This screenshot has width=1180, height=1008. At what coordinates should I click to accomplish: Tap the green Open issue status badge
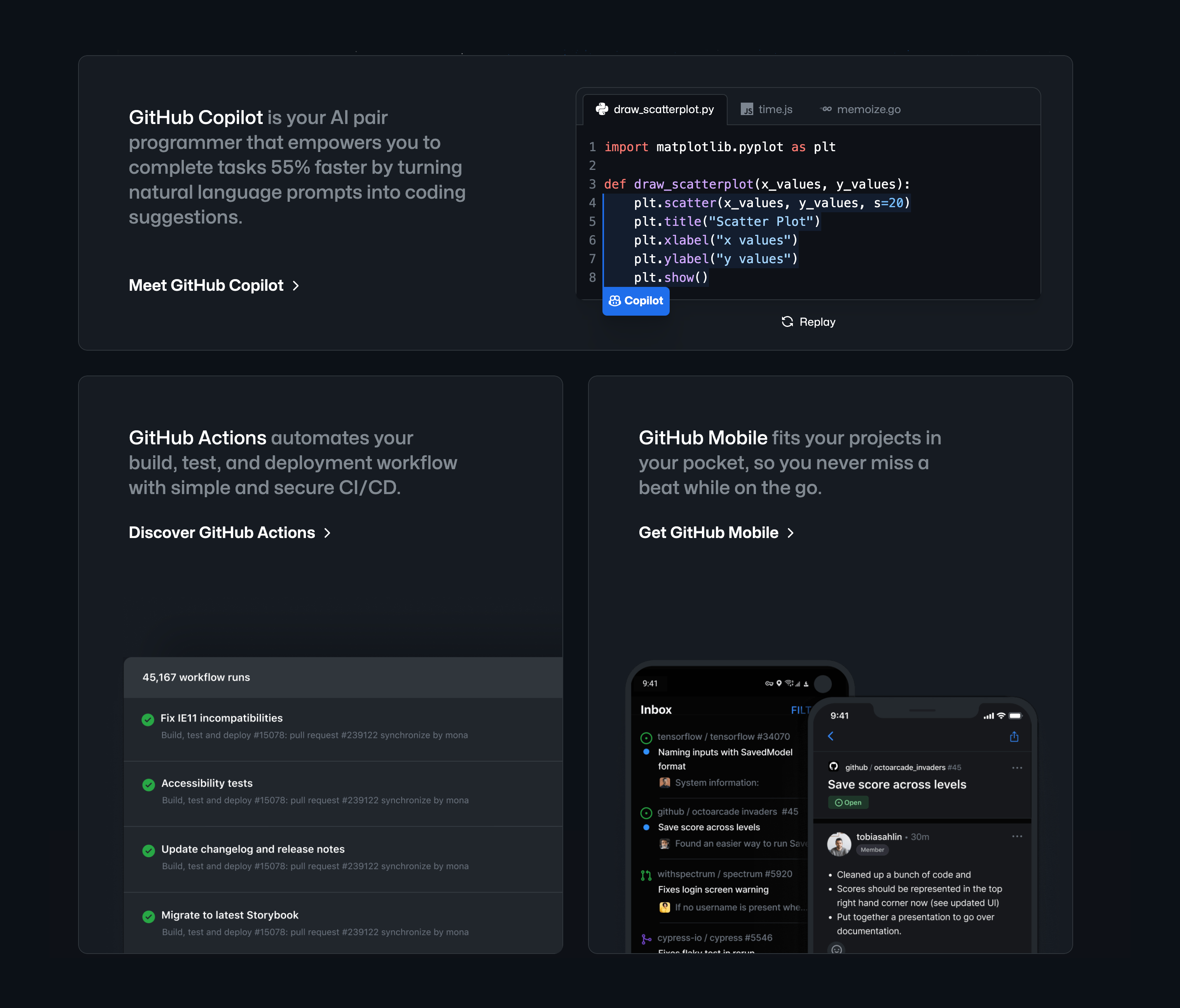(x=848, y=802)
